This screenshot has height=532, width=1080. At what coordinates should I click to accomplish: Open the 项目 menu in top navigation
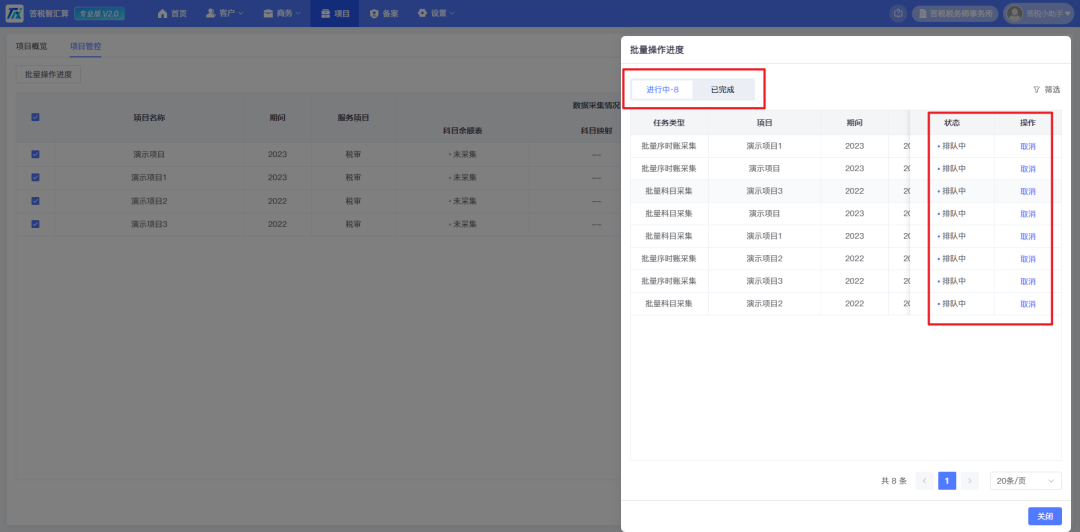(335, 13)
